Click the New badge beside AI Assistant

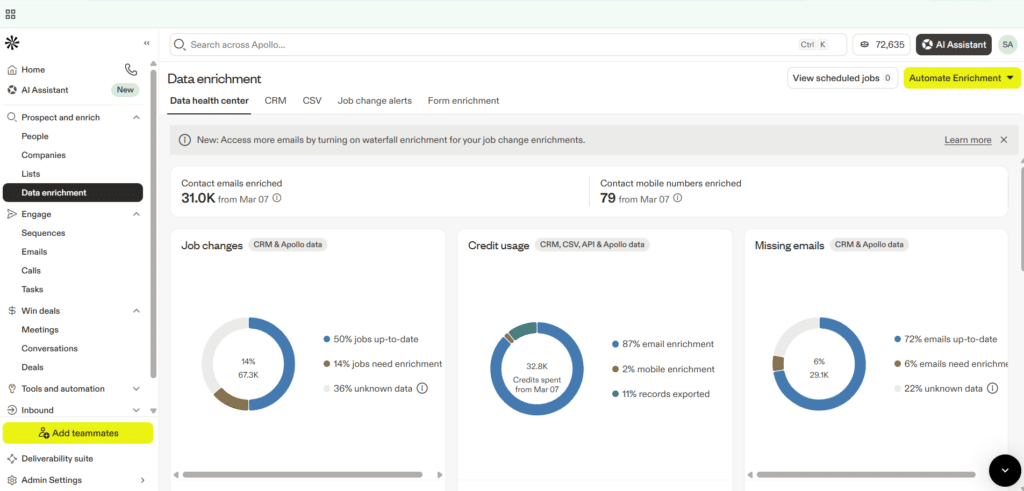tap(125, 90)
